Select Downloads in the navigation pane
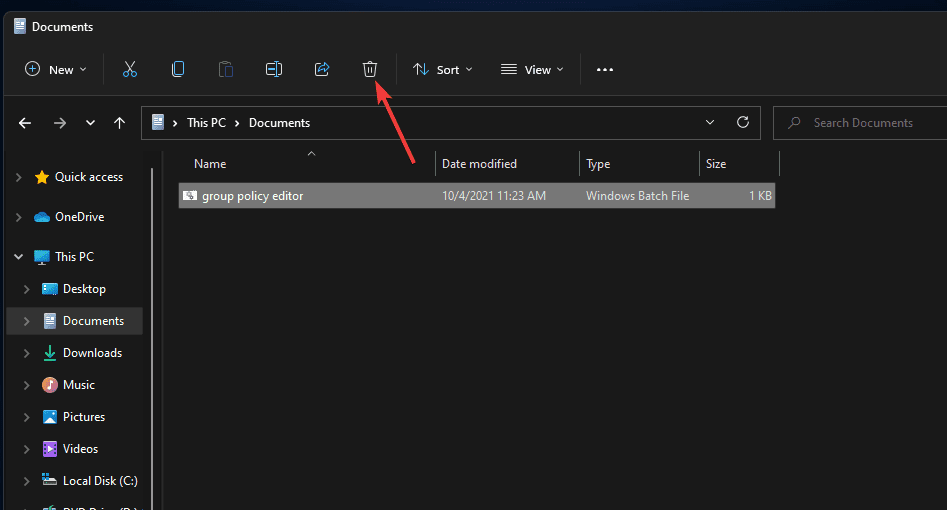This screenshot has height=510, width=947. (x=92, y=353)
